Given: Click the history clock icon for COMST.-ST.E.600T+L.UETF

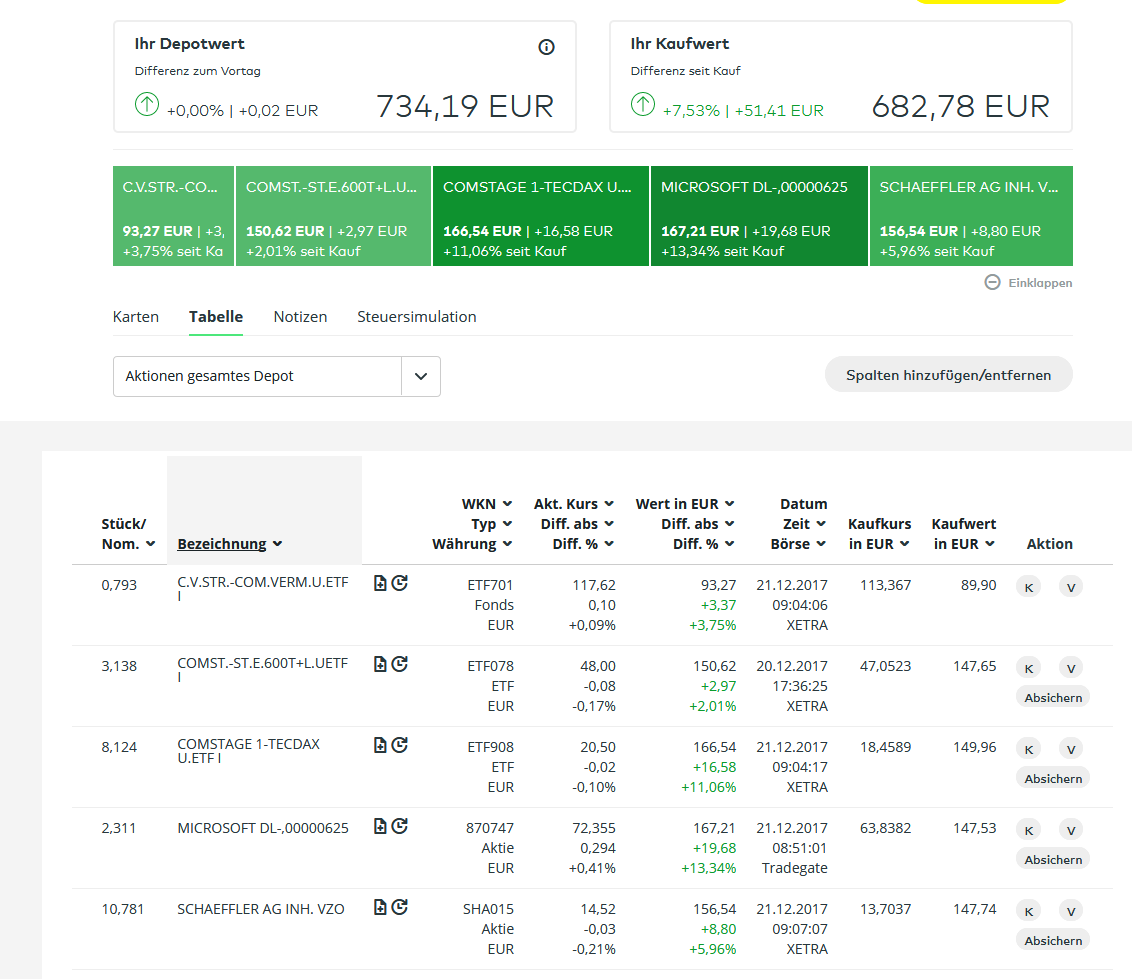Looking at the screenshot, I should [400, 664].
